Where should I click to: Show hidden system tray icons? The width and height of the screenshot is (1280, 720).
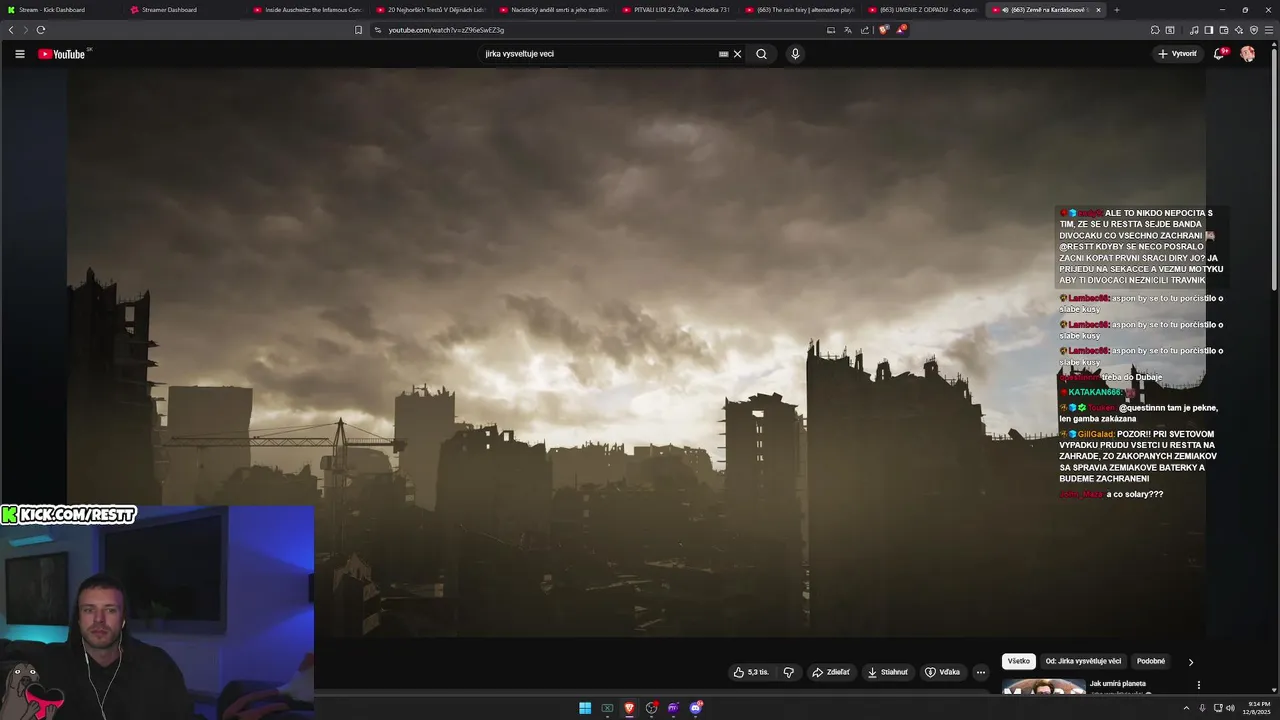(1187, 708)
